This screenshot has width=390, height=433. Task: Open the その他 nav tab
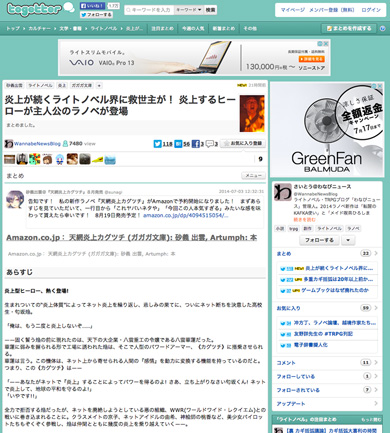(250, 29)
